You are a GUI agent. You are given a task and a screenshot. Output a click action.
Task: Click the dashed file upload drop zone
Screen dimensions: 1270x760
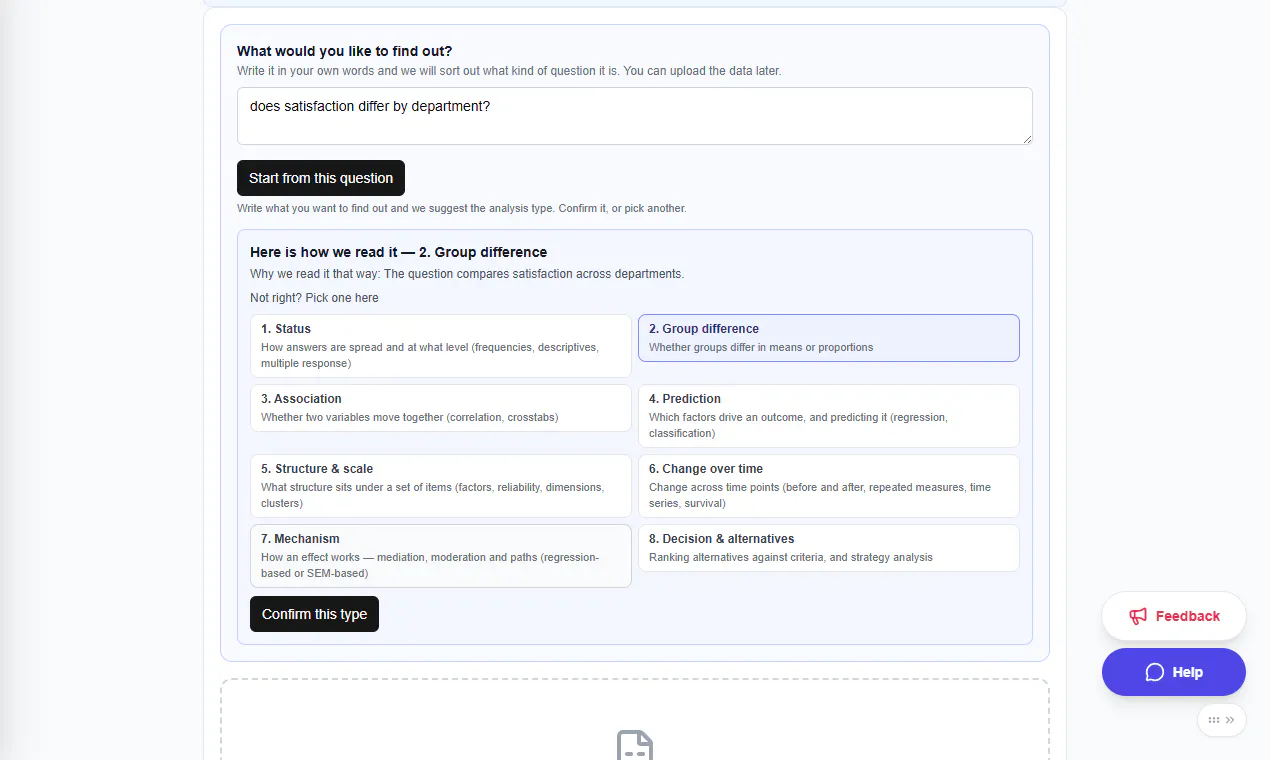point(635,720)
